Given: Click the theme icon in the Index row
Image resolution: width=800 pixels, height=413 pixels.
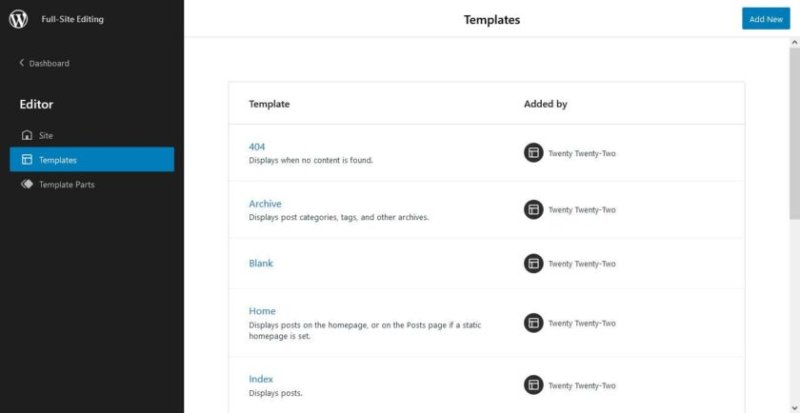Looking at the screenshot, I should click(534, 385).
